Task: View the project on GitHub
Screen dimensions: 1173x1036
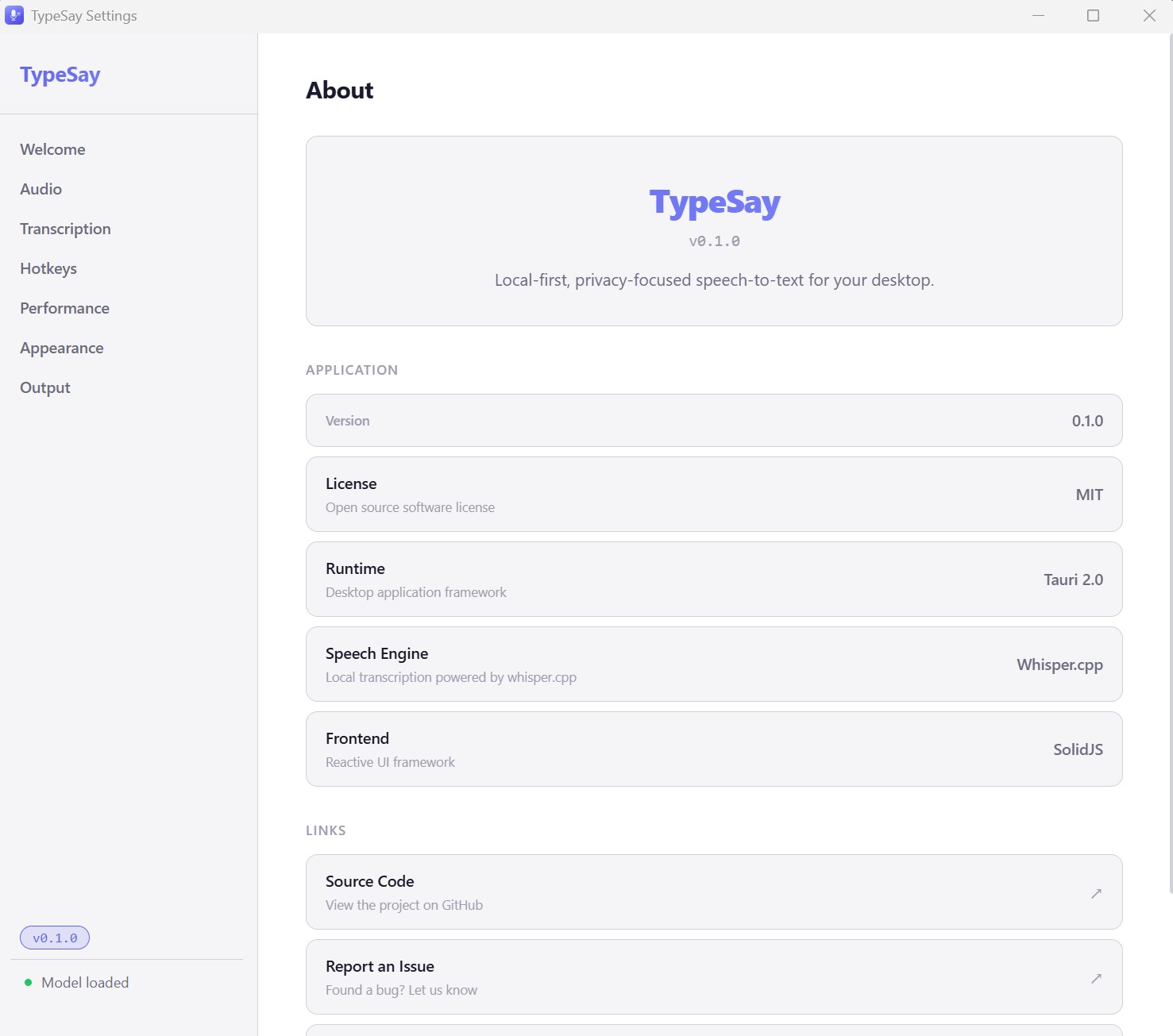Action: (713, 892)
